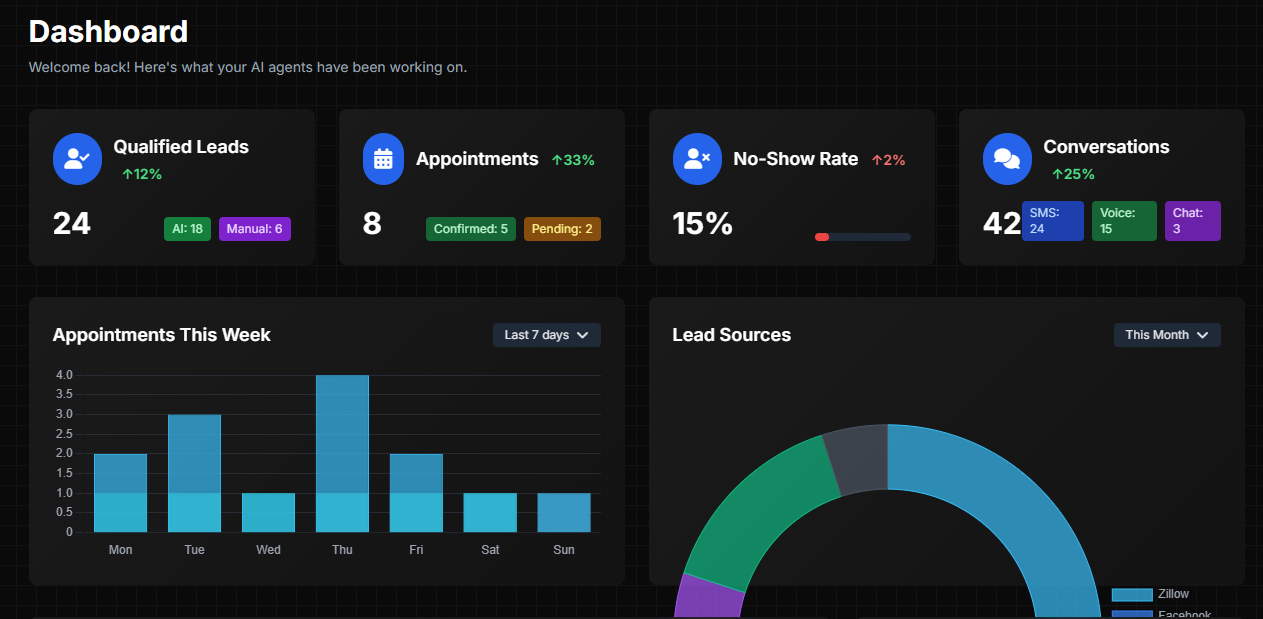The image size is (1263, 619).
Task: Select the Manual: 6 leads badge
Action: (x=254, y=228)
